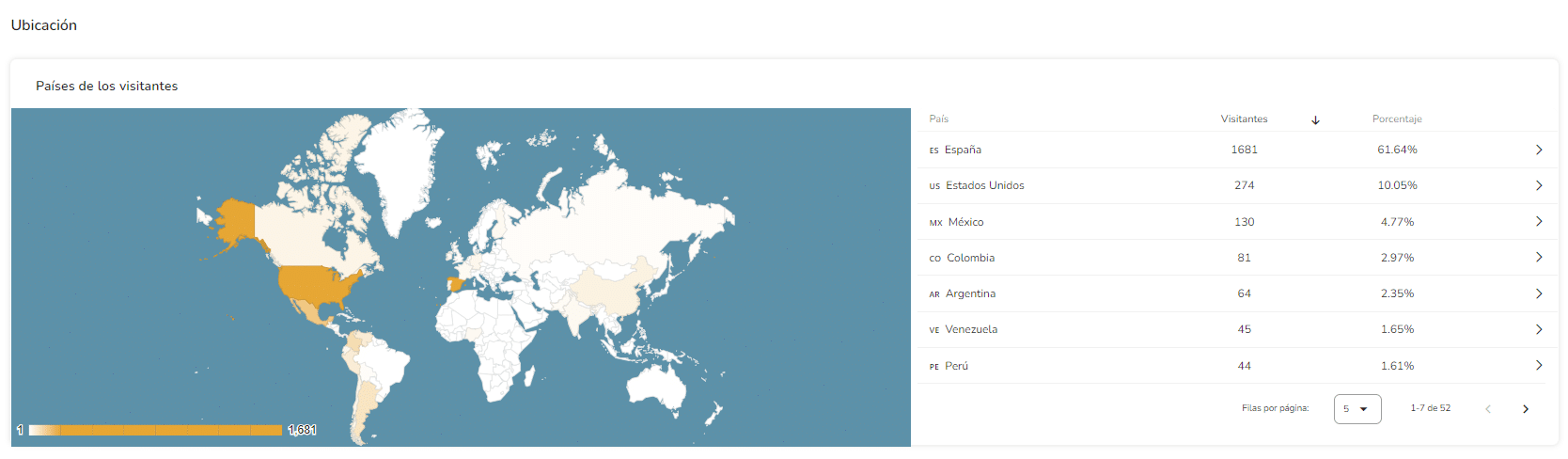Click the US country code badge
1568x459 pixels.
(934, 186)
